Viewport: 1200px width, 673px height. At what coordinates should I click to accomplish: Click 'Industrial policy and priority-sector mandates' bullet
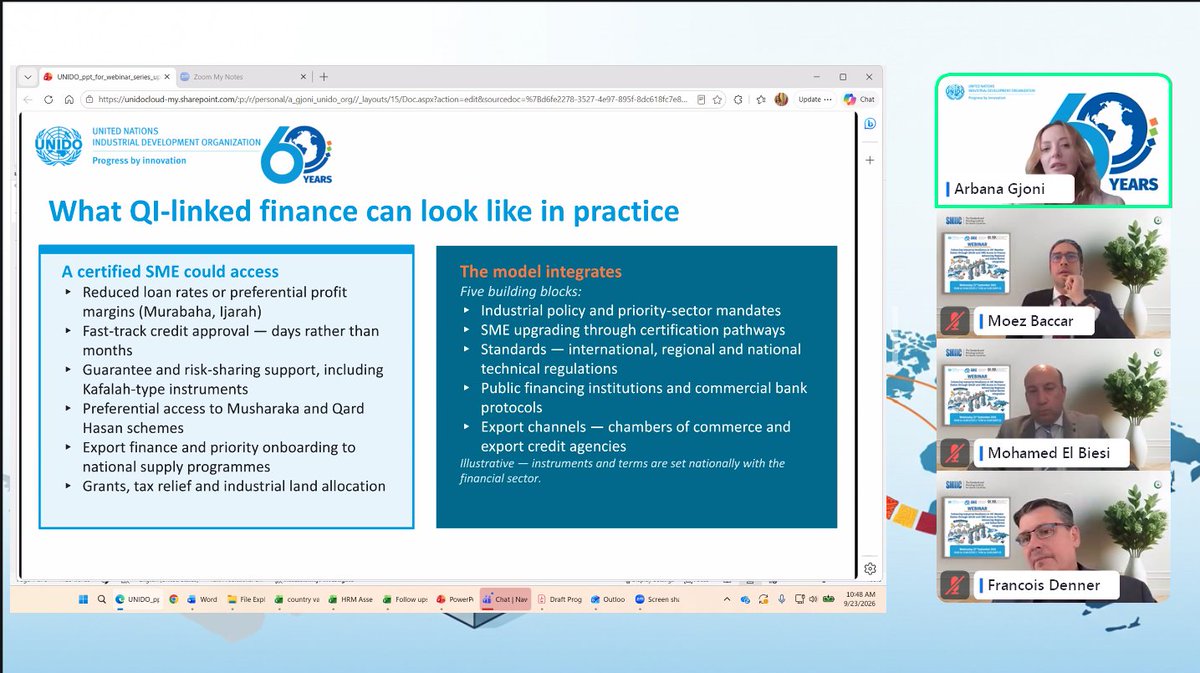pos(631,310)
